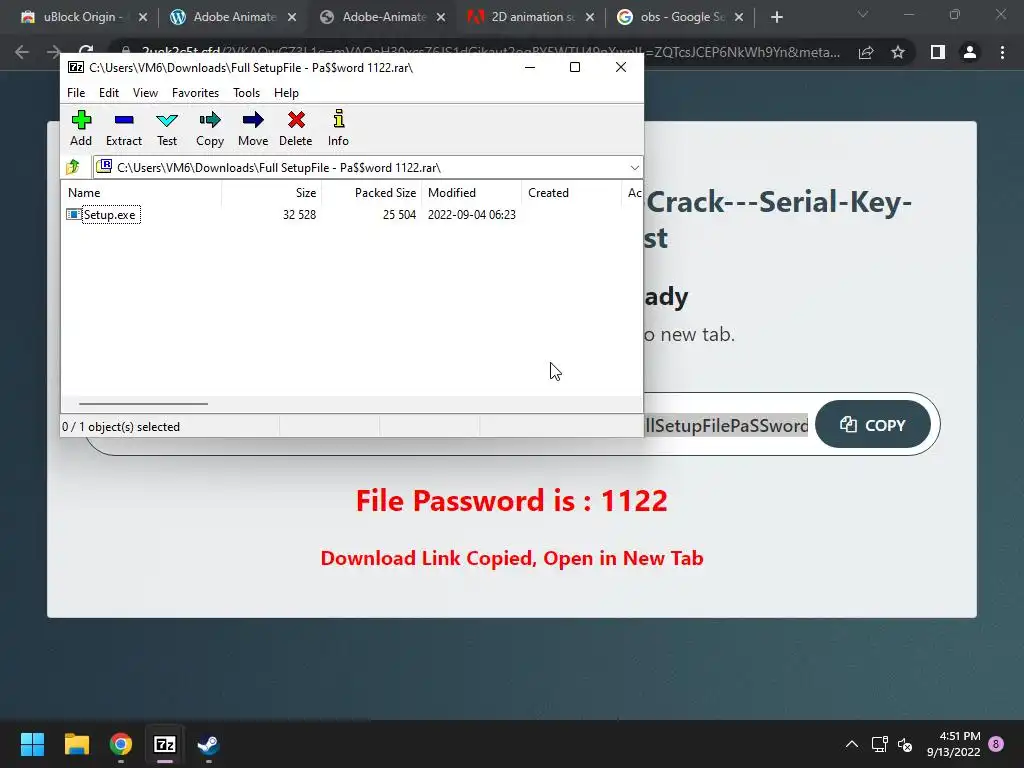Close the uBlock Origin tab
The image size is (1024, 768).
tap(143, 17)
